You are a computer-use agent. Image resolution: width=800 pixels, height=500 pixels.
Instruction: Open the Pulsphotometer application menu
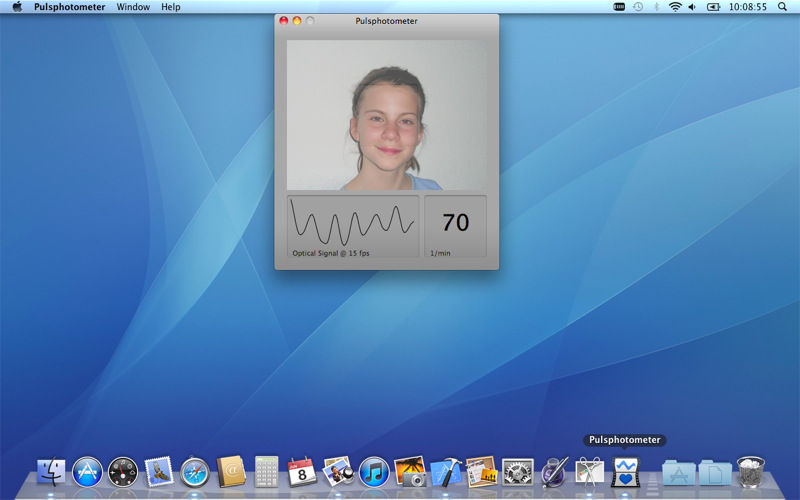pyautogui.click(x=69, y=7)
